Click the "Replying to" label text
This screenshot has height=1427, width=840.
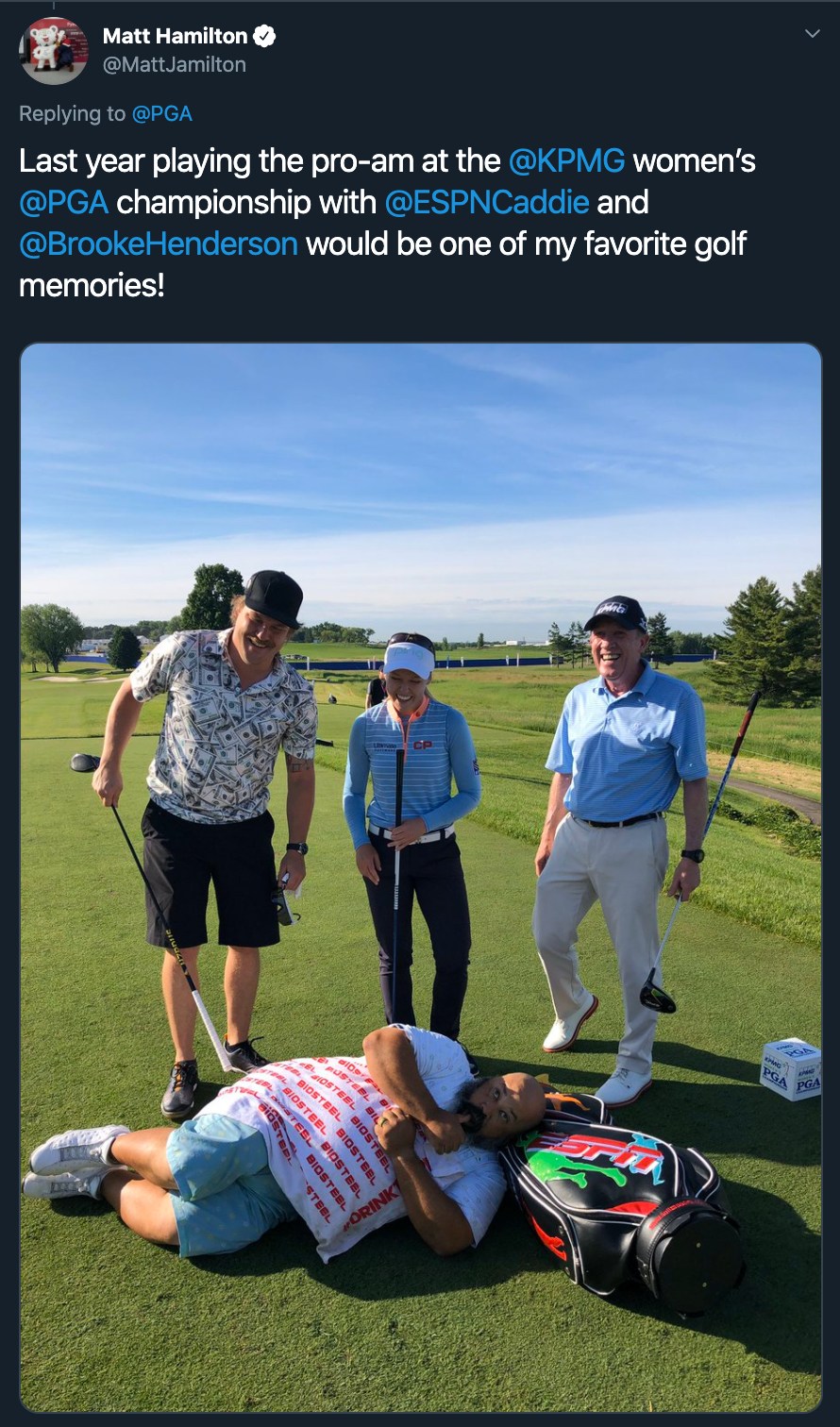[x=72, y=114]
